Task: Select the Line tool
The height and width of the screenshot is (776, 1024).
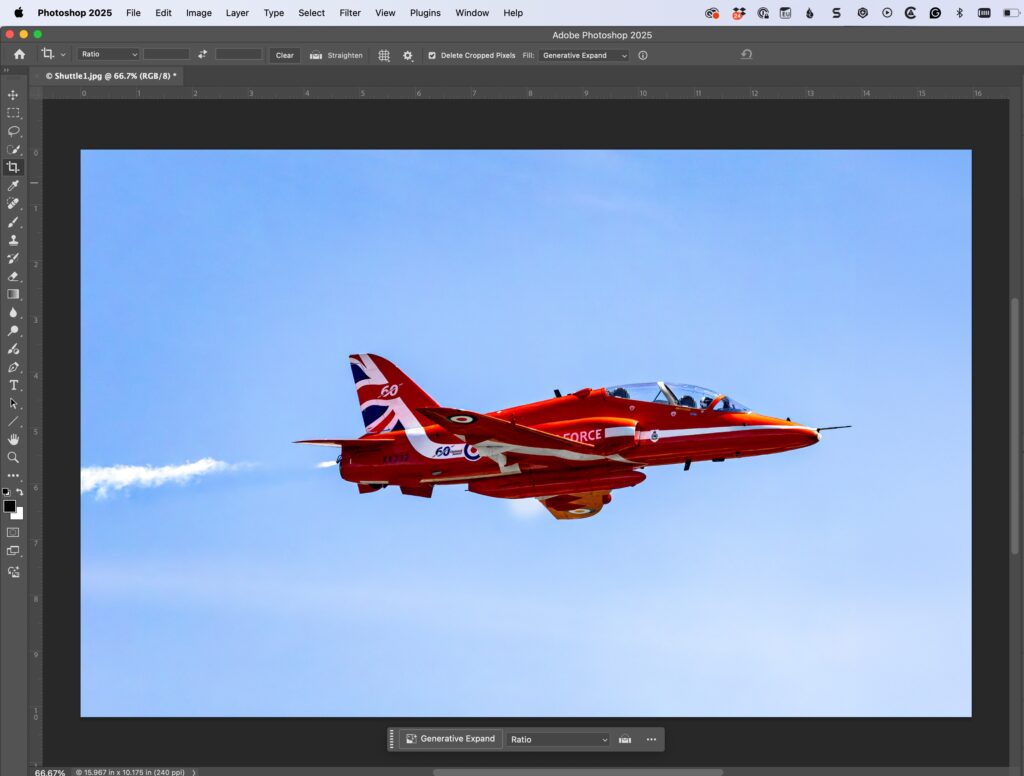Action: click(x=13, y=421)
